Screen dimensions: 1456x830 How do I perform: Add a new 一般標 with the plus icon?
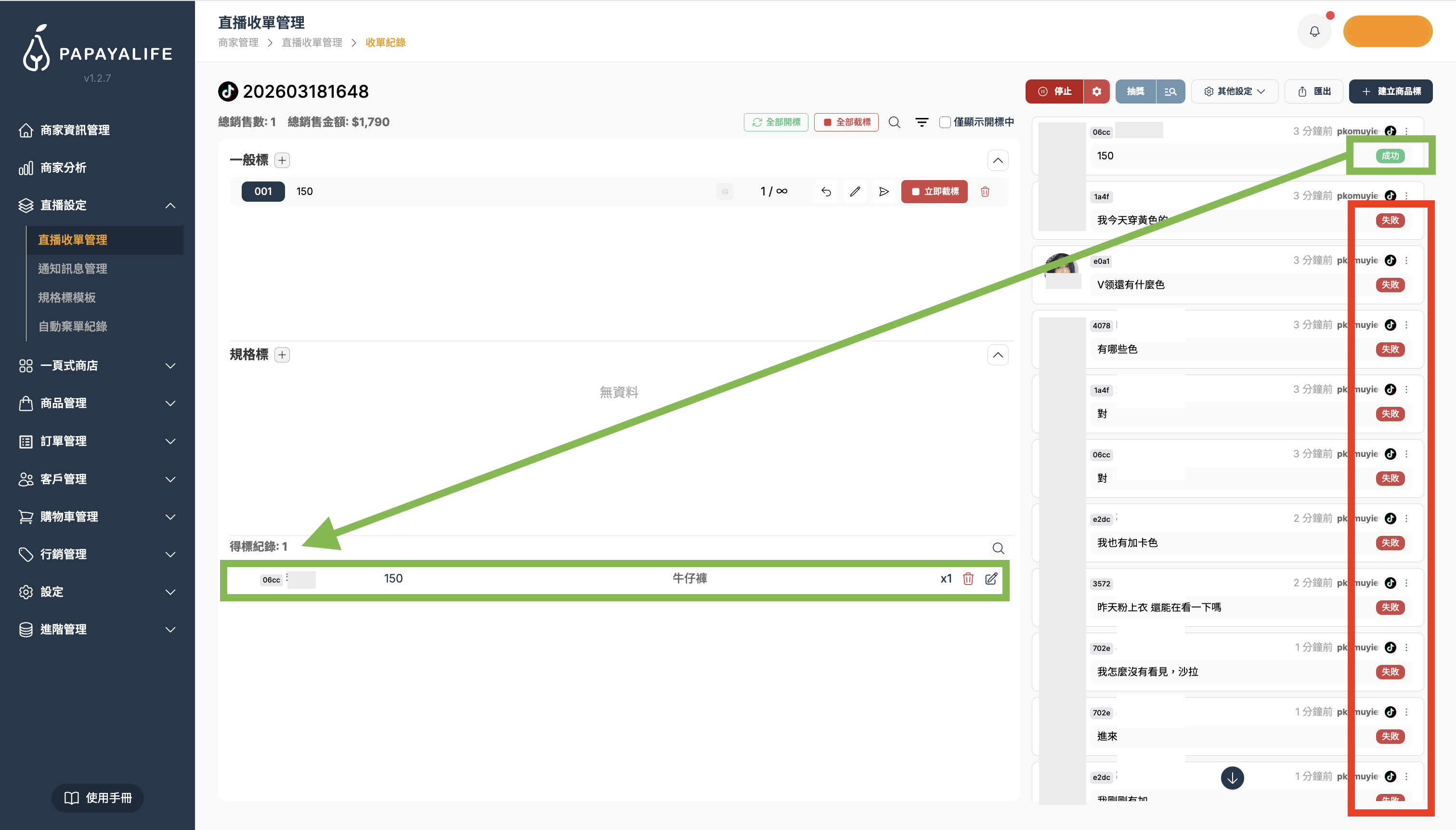pyautogui.click(x=282, y=160)
